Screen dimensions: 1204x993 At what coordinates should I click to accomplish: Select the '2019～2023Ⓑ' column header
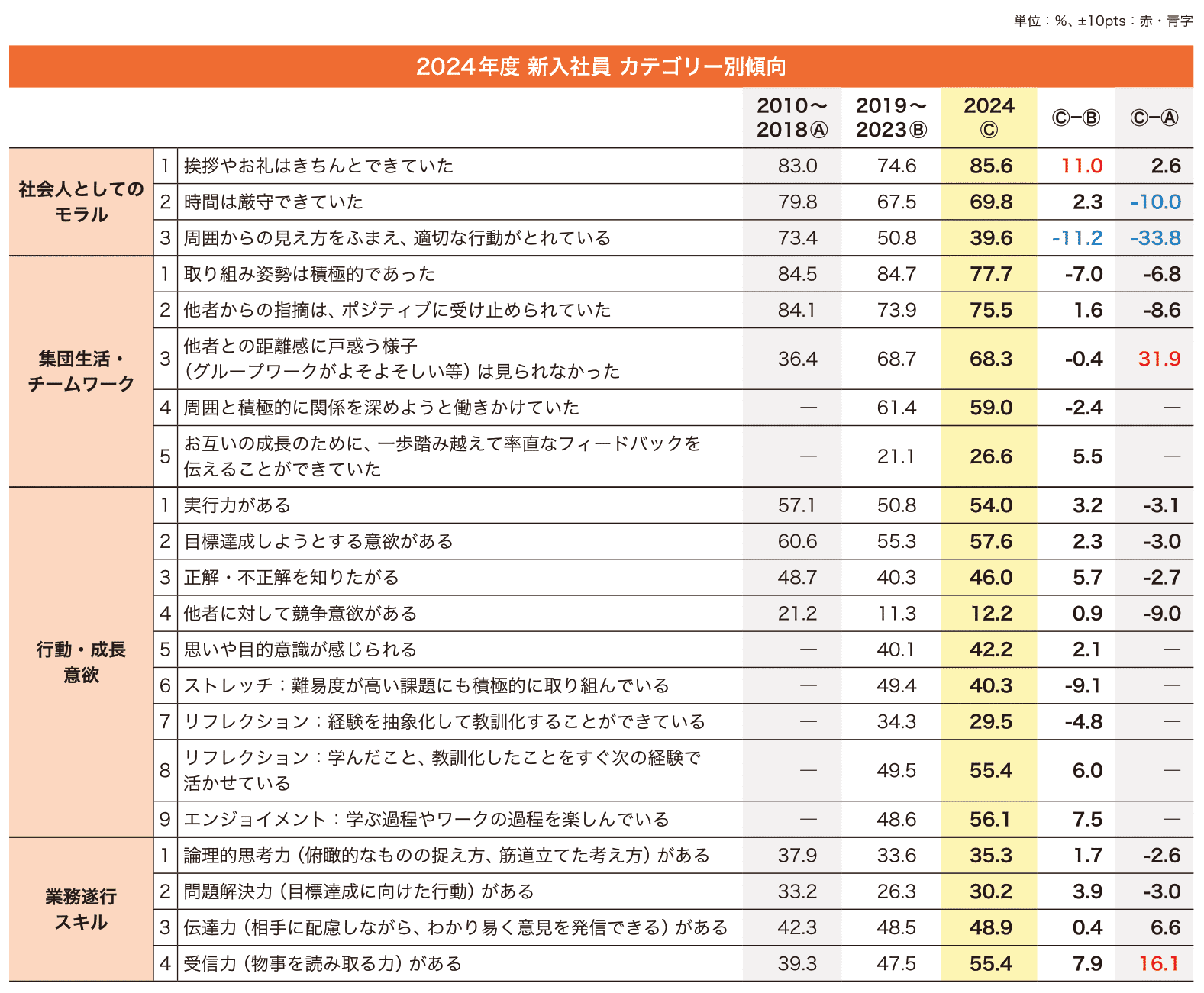point(891,118)
